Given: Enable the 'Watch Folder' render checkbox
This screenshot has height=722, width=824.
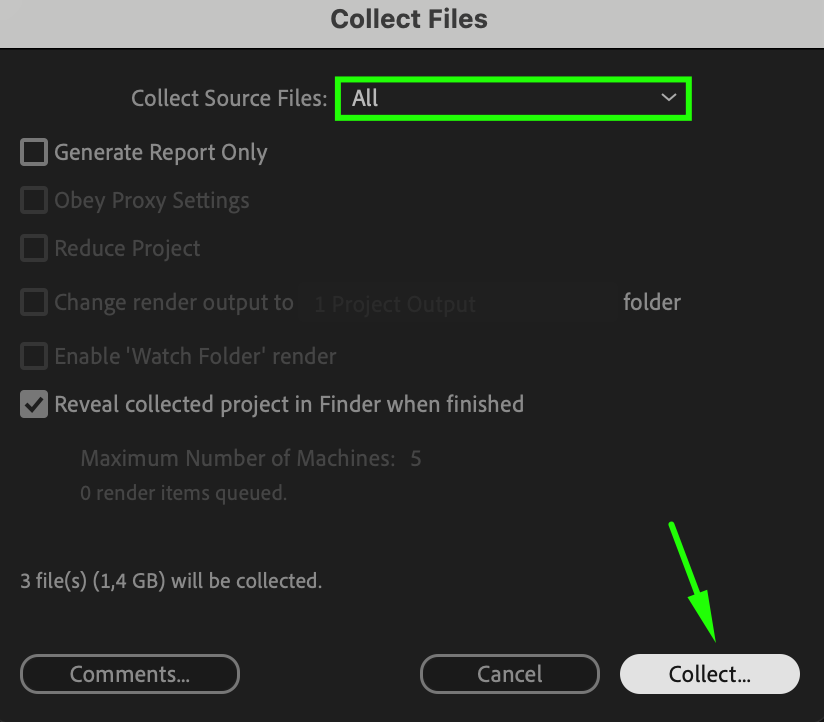Looking at the screenshot, I should 35,356.
